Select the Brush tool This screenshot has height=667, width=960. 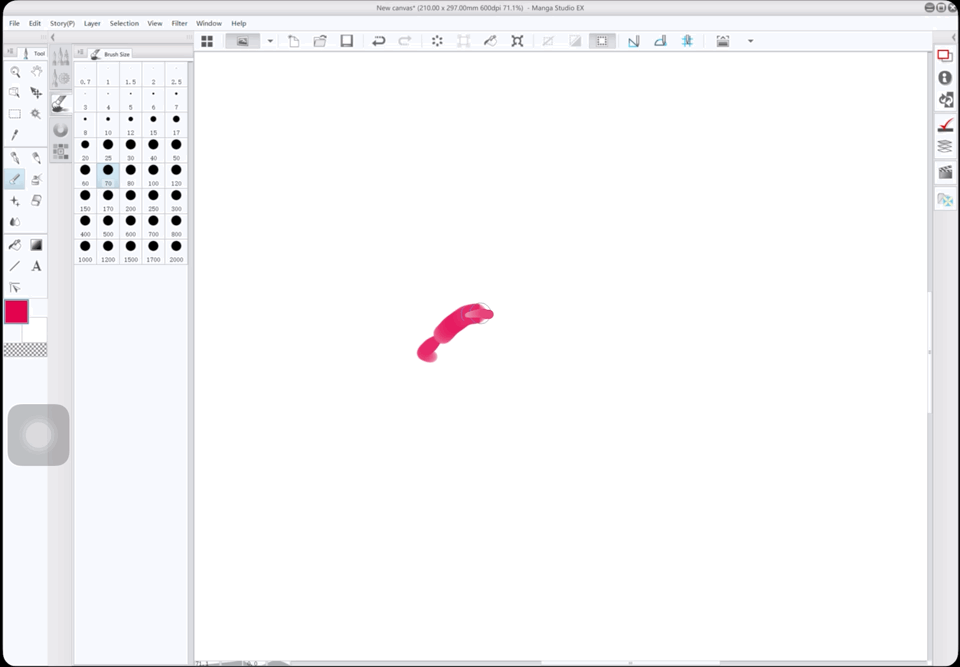coord(15,179)
